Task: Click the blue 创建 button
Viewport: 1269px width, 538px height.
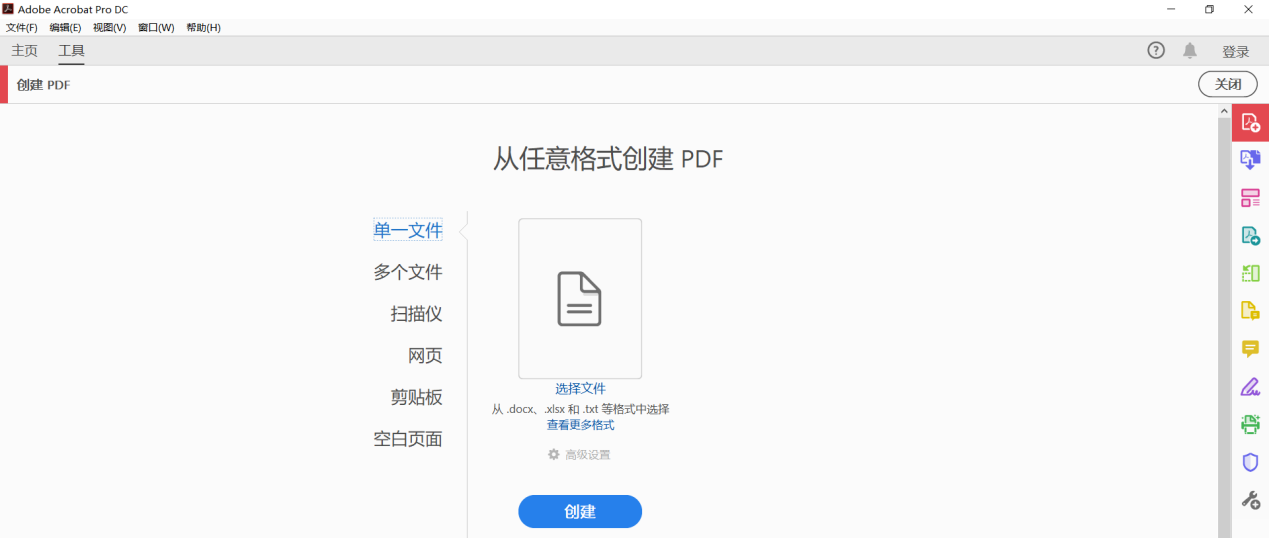Action: pyautogui.click(x=580, y=511)
